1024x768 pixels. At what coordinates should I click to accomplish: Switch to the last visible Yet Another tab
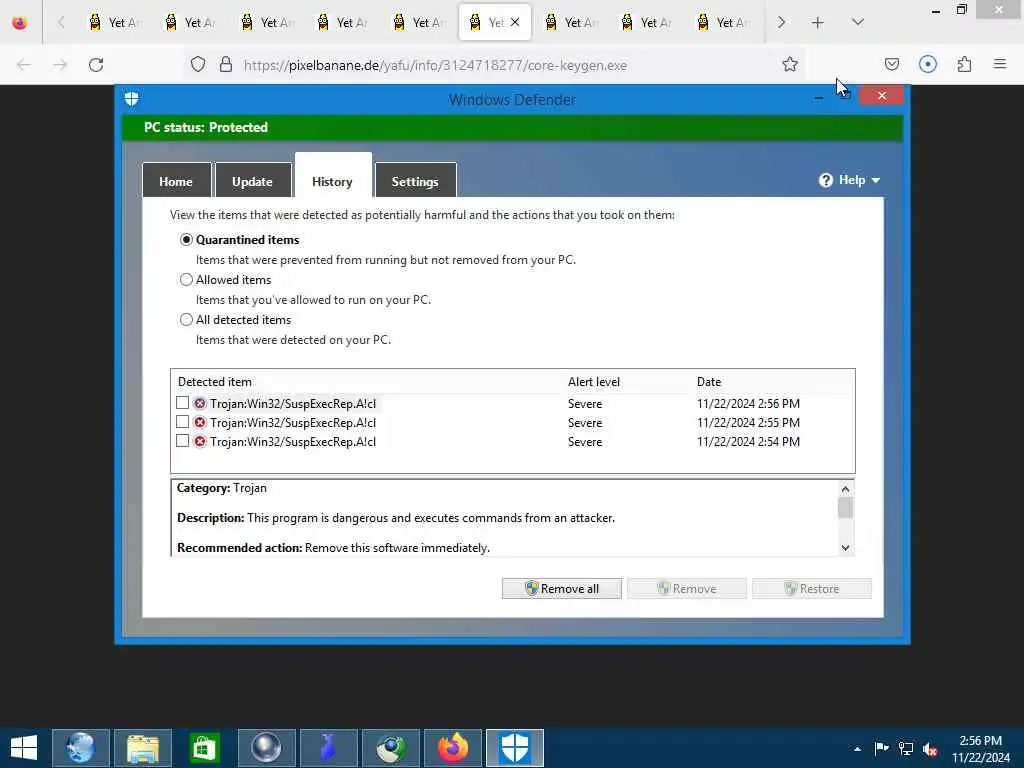pyautogui.click(x=724, y=23)
